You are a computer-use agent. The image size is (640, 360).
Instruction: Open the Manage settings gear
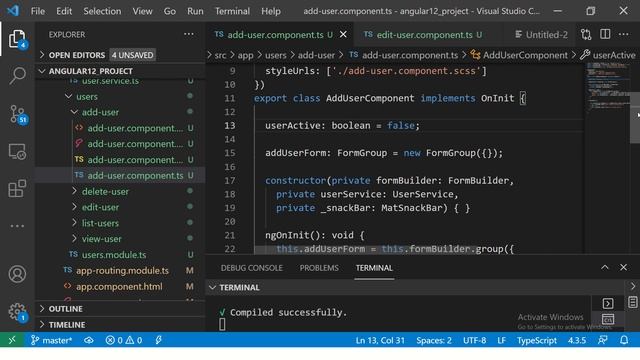tap(17, 312)
